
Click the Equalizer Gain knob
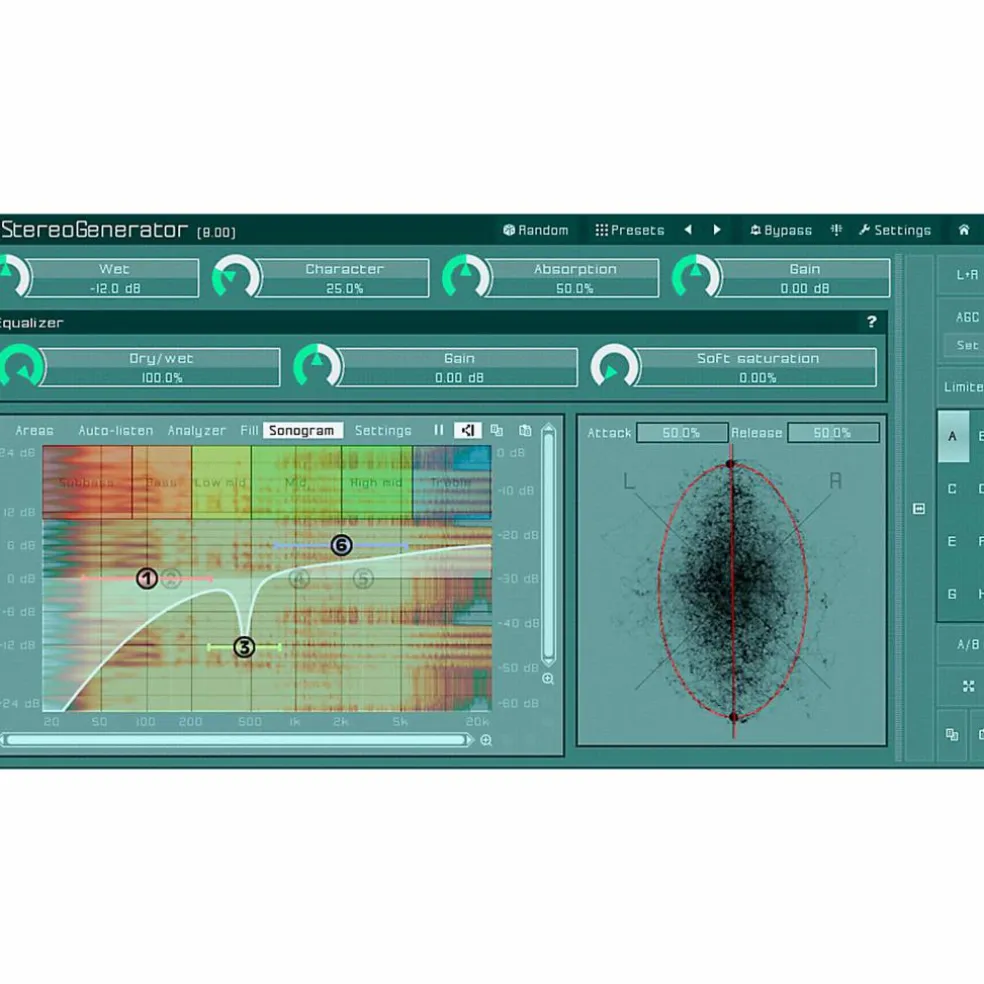click(x=317, y=366)
